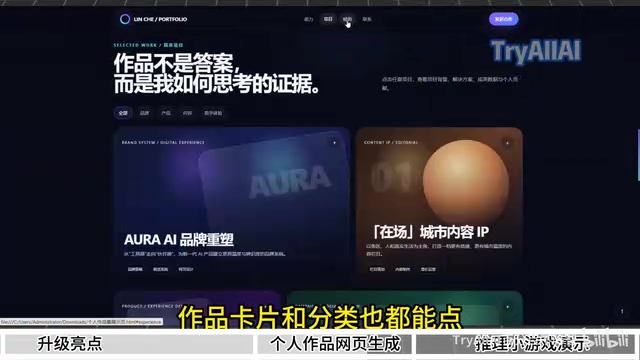Filter works by 品牌
The height and width of the screenshot is (360, 640).
[x=144, y=113]
